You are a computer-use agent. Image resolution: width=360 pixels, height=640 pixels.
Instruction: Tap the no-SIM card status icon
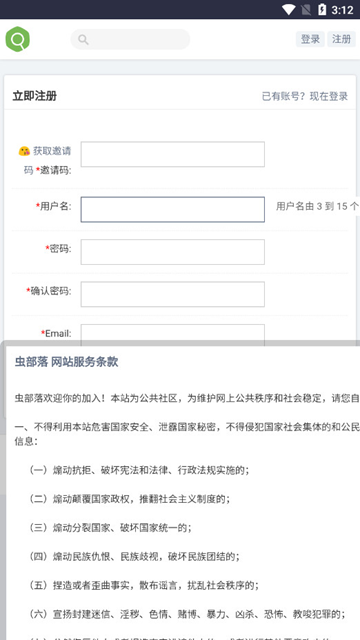click(x=306, y=9)
